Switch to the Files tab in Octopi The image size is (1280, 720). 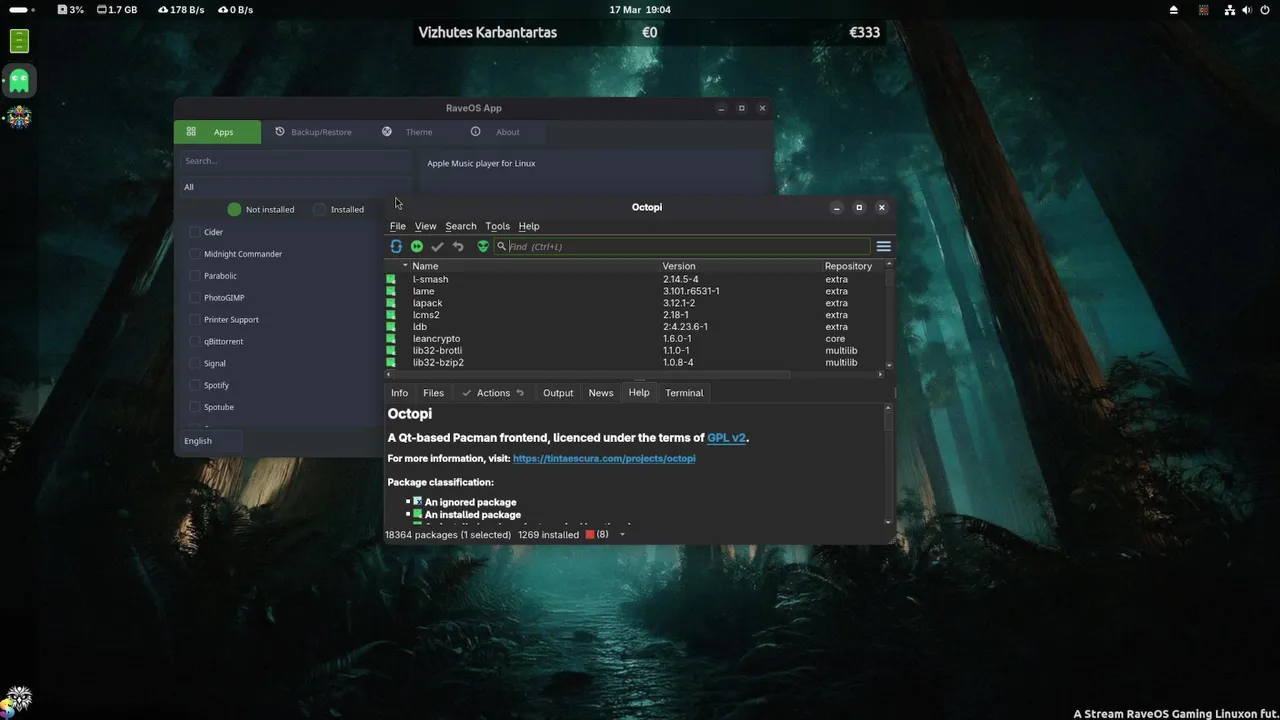433,393
